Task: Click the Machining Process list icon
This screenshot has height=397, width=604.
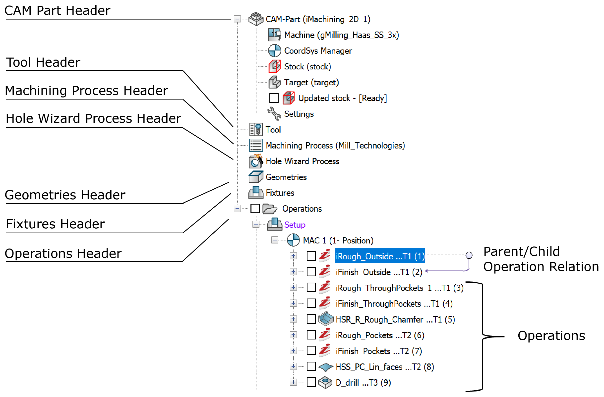Action: tap(256, 145)
